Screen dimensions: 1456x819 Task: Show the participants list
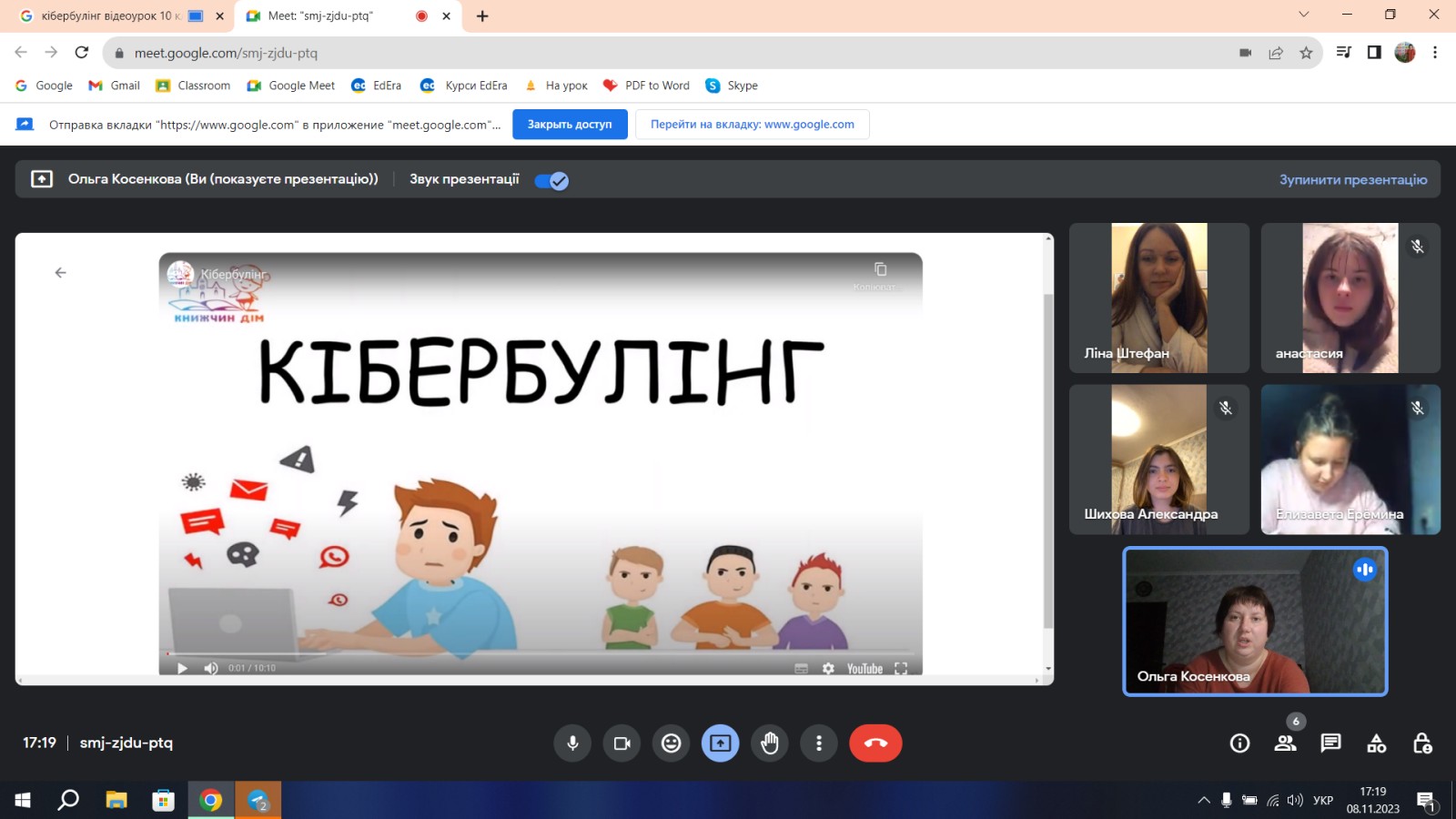coord(1285,743)
